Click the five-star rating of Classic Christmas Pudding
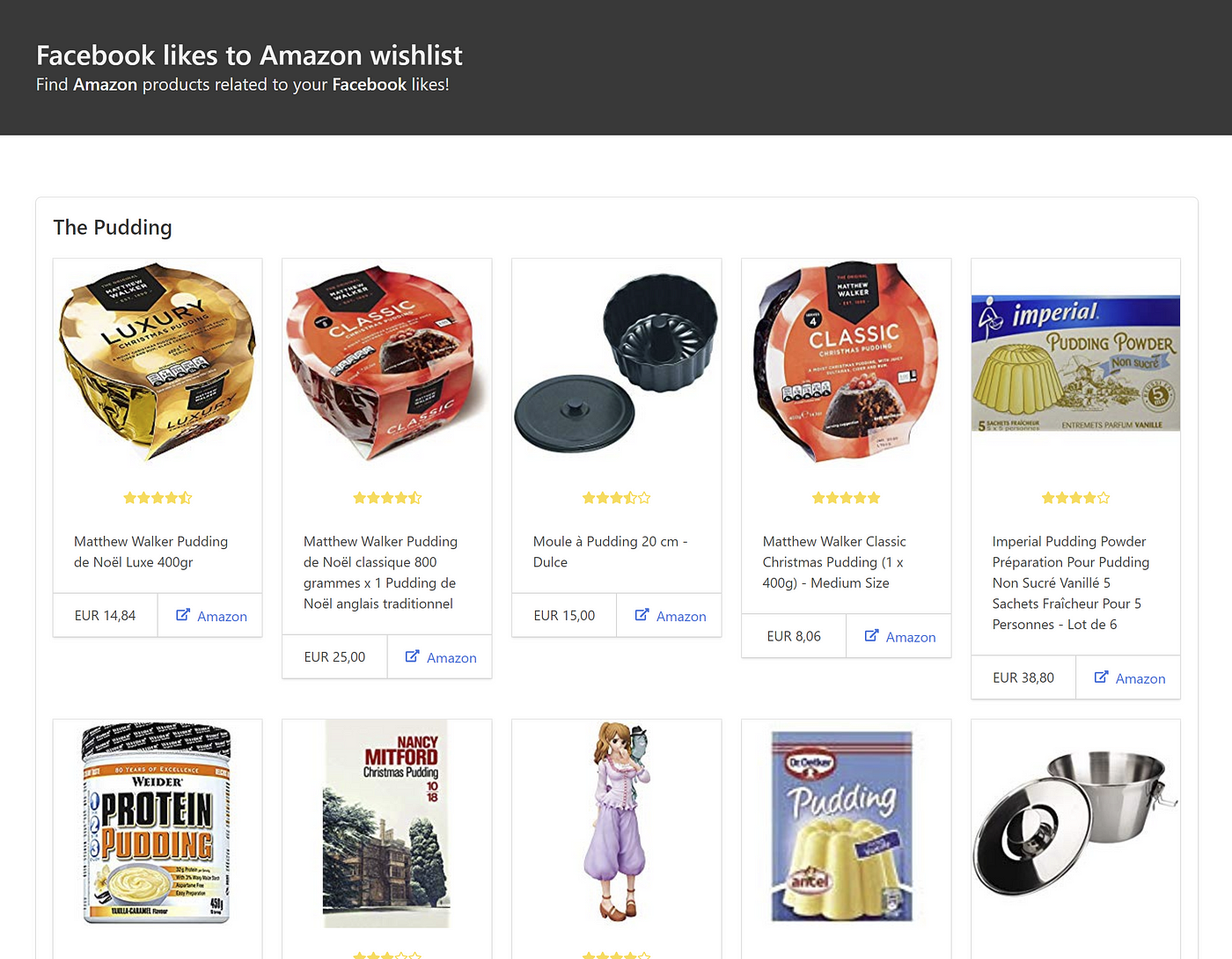Screen dimensions: 1232x959 pos(846,498)
